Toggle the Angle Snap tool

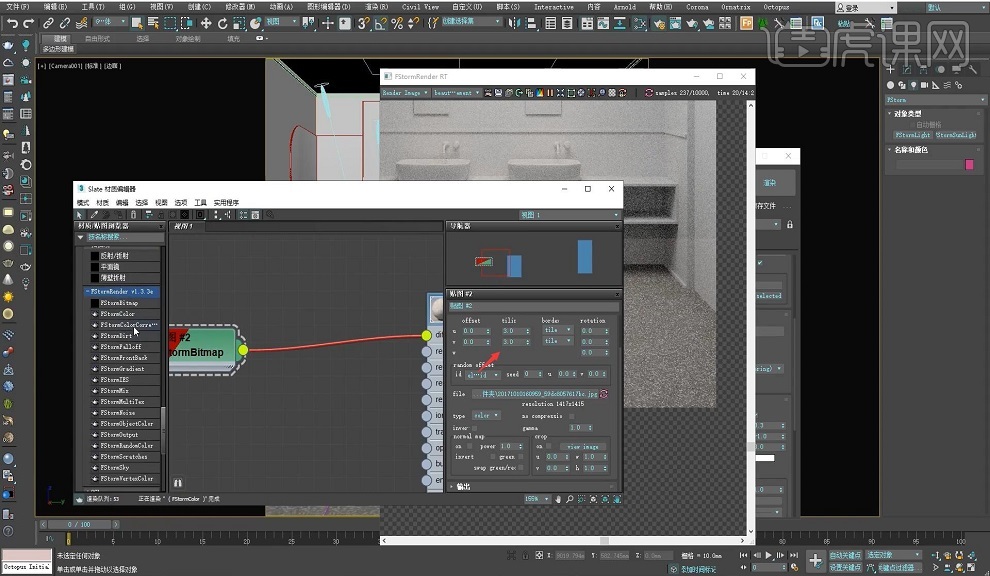click(381, 23)
